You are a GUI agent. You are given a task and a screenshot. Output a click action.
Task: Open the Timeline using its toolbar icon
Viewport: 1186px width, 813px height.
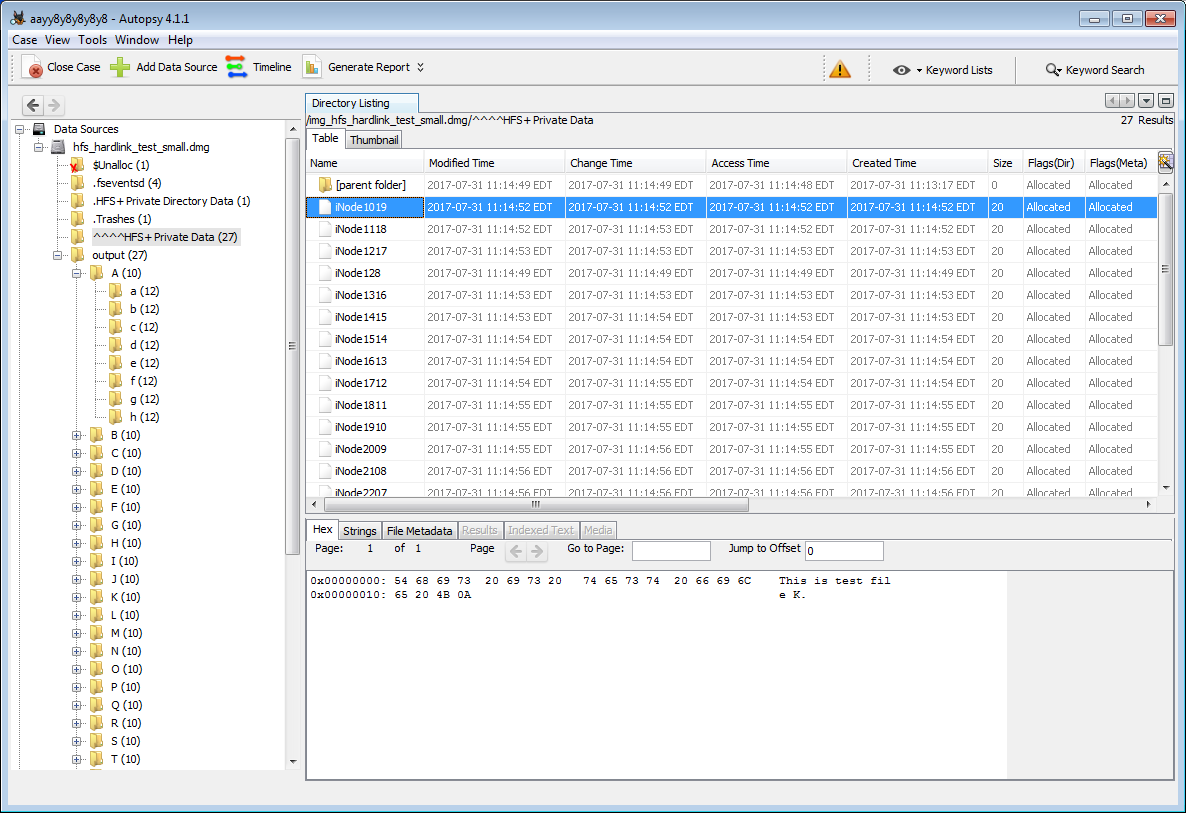[234, 67]
